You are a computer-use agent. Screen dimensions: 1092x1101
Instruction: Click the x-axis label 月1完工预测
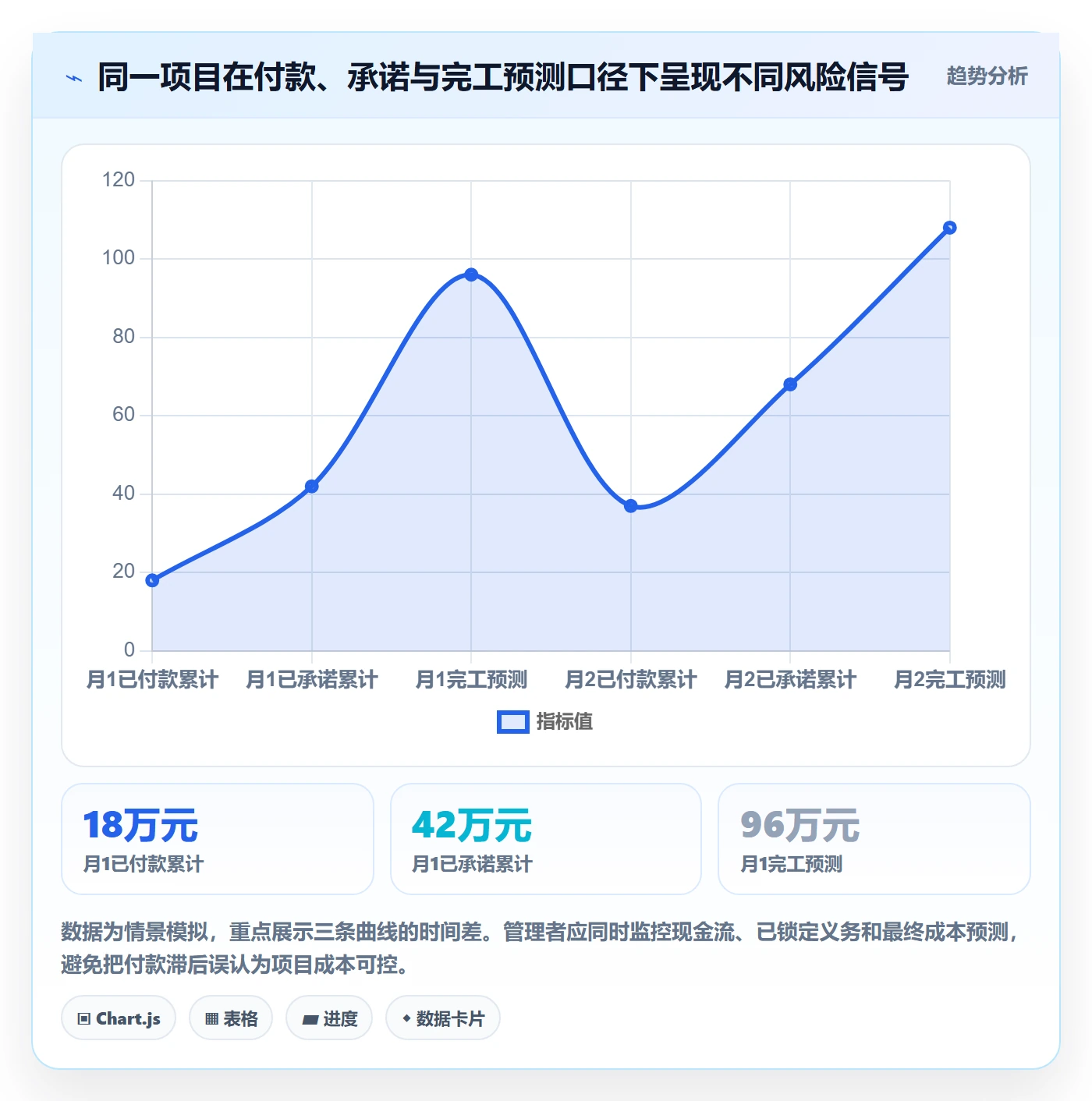click(471, 680)
